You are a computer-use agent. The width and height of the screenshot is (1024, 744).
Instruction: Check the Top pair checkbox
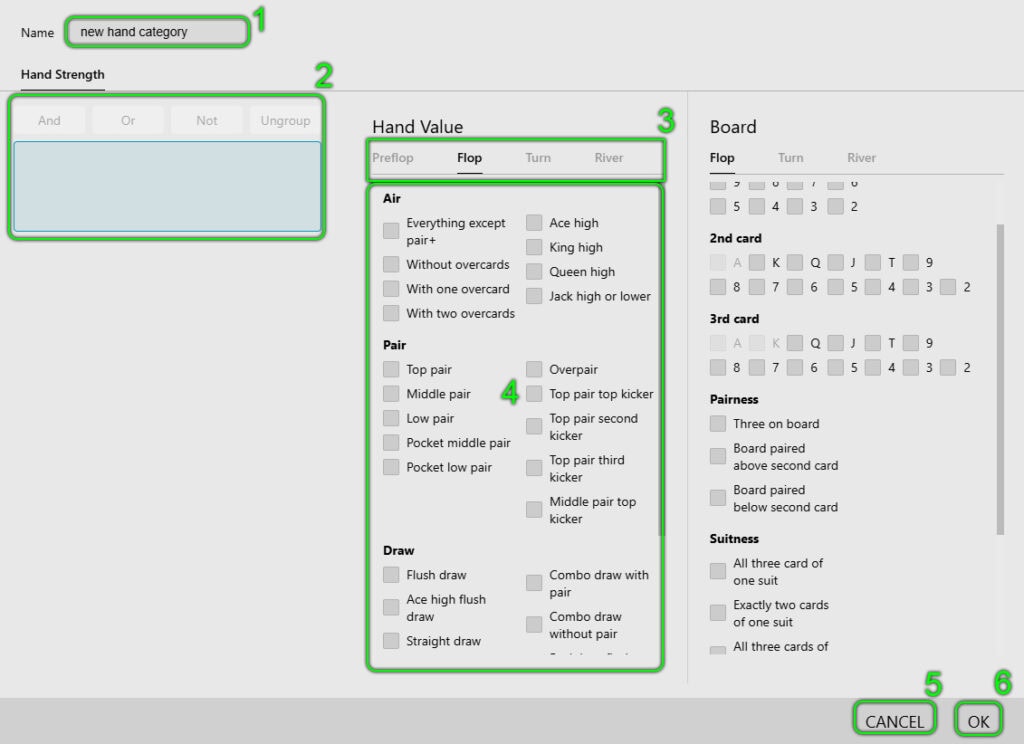coord(391,370)
